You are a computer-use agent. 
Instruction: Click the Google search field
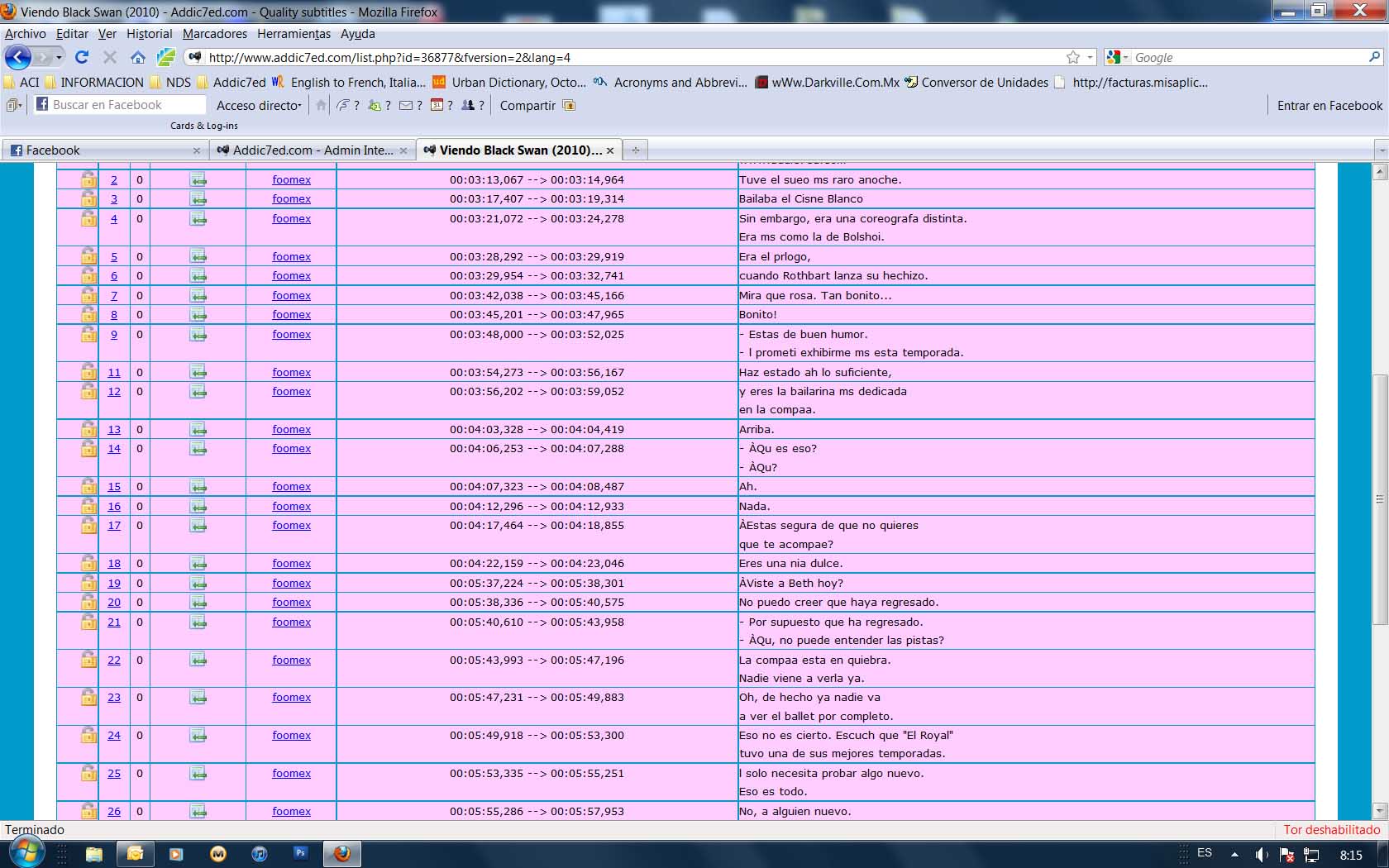[x=1248, y=57]
